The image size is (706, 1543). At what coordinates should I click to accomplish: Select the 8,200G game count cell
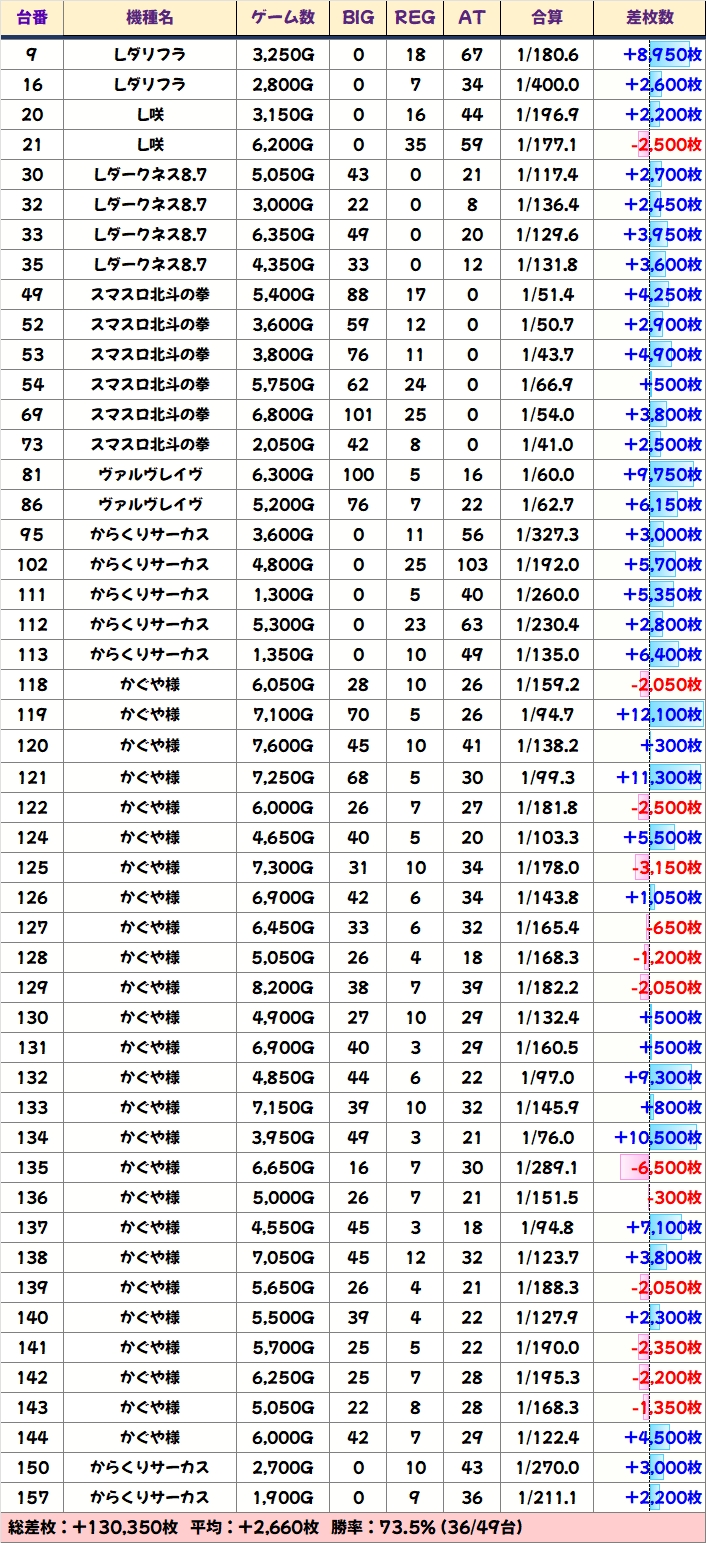283,987
